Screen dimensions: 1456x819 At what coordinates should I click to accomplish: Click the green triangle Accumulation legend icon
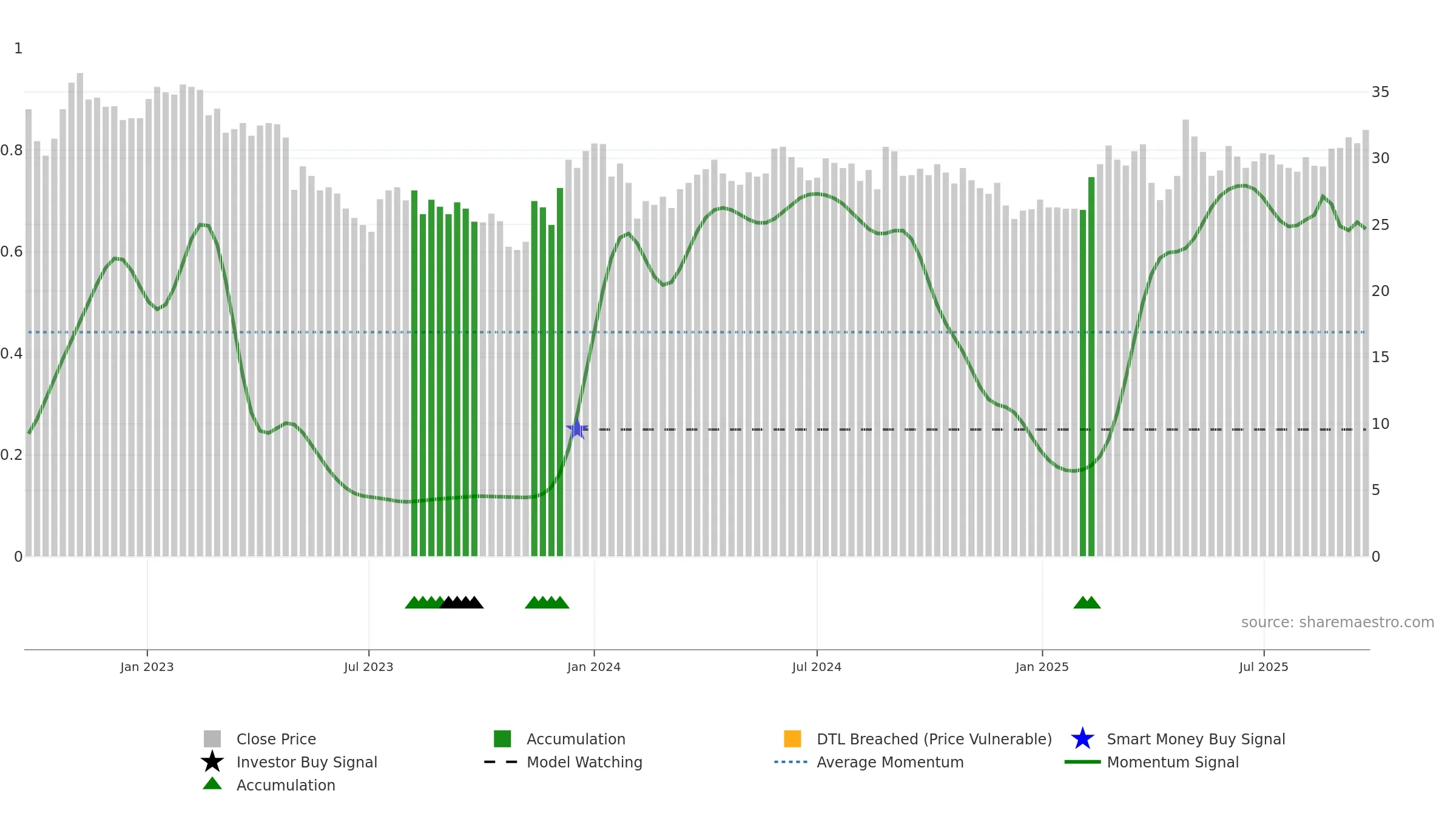(212, 784)
